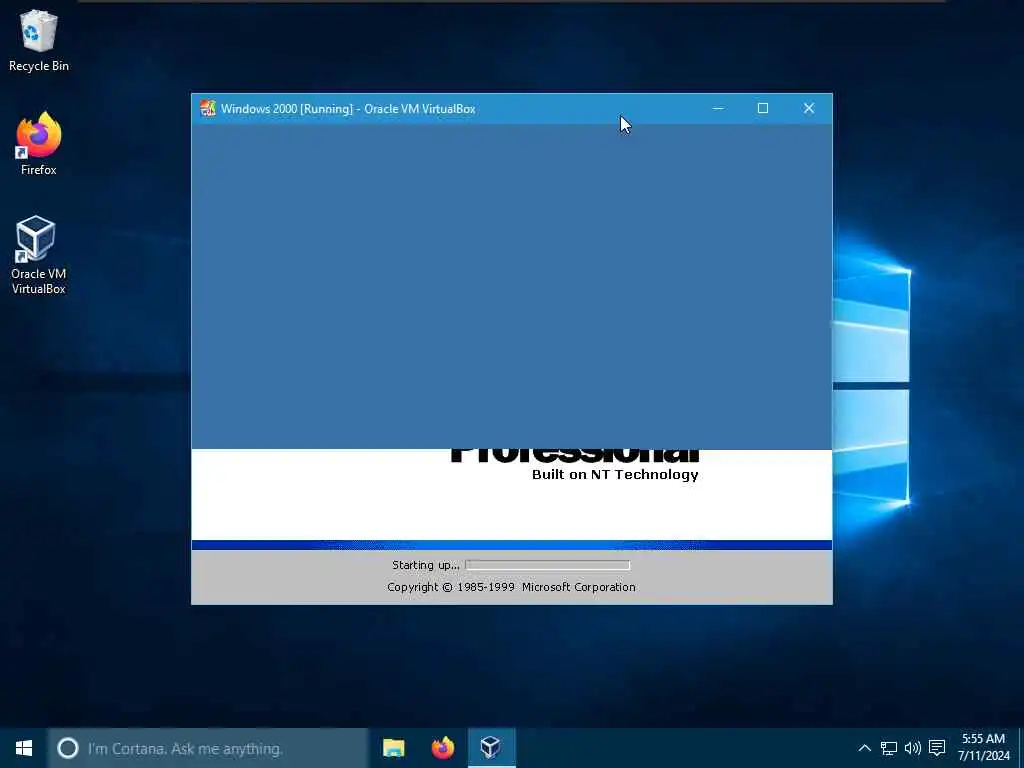Select the Oracle VM VirtualBox desktop shortcut
1024x768 pixels.
click(38, 255)
